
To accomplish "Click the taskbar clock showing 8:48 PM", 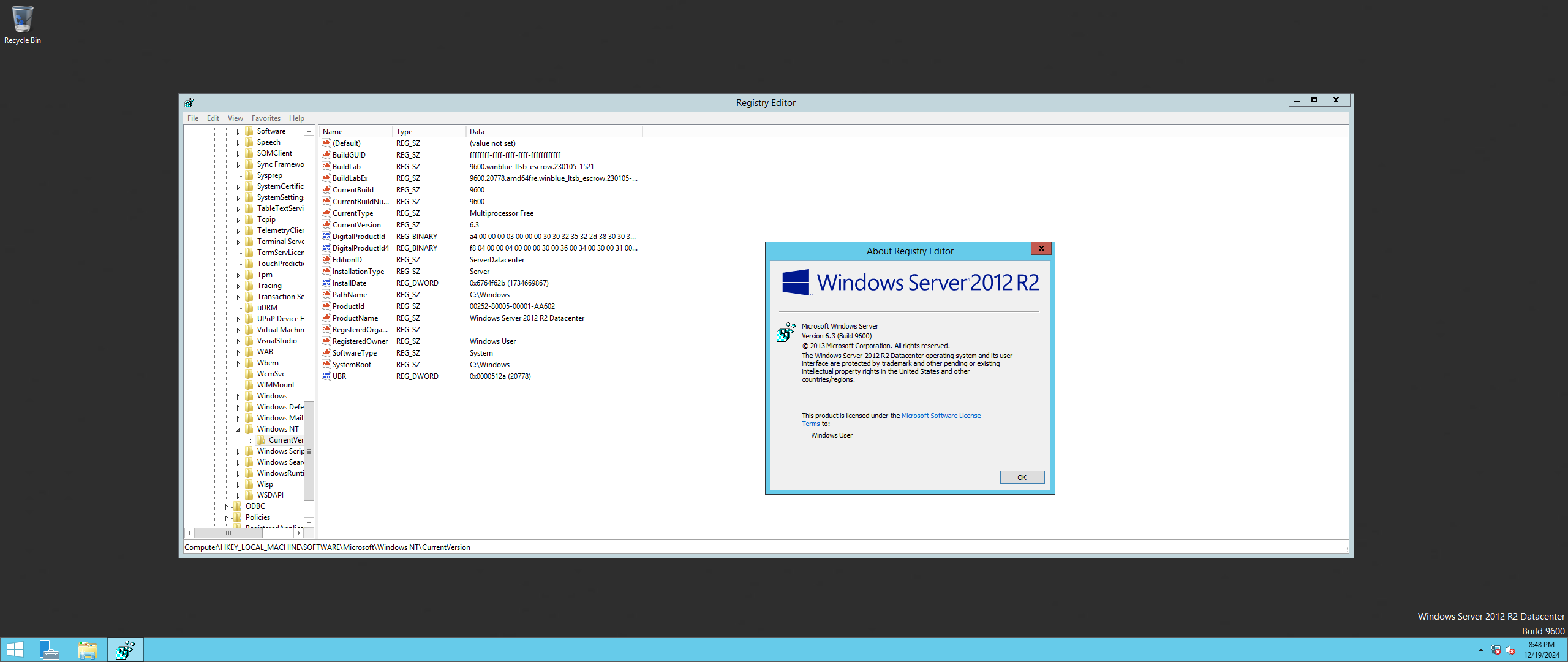I will (x=1541, y=650).
